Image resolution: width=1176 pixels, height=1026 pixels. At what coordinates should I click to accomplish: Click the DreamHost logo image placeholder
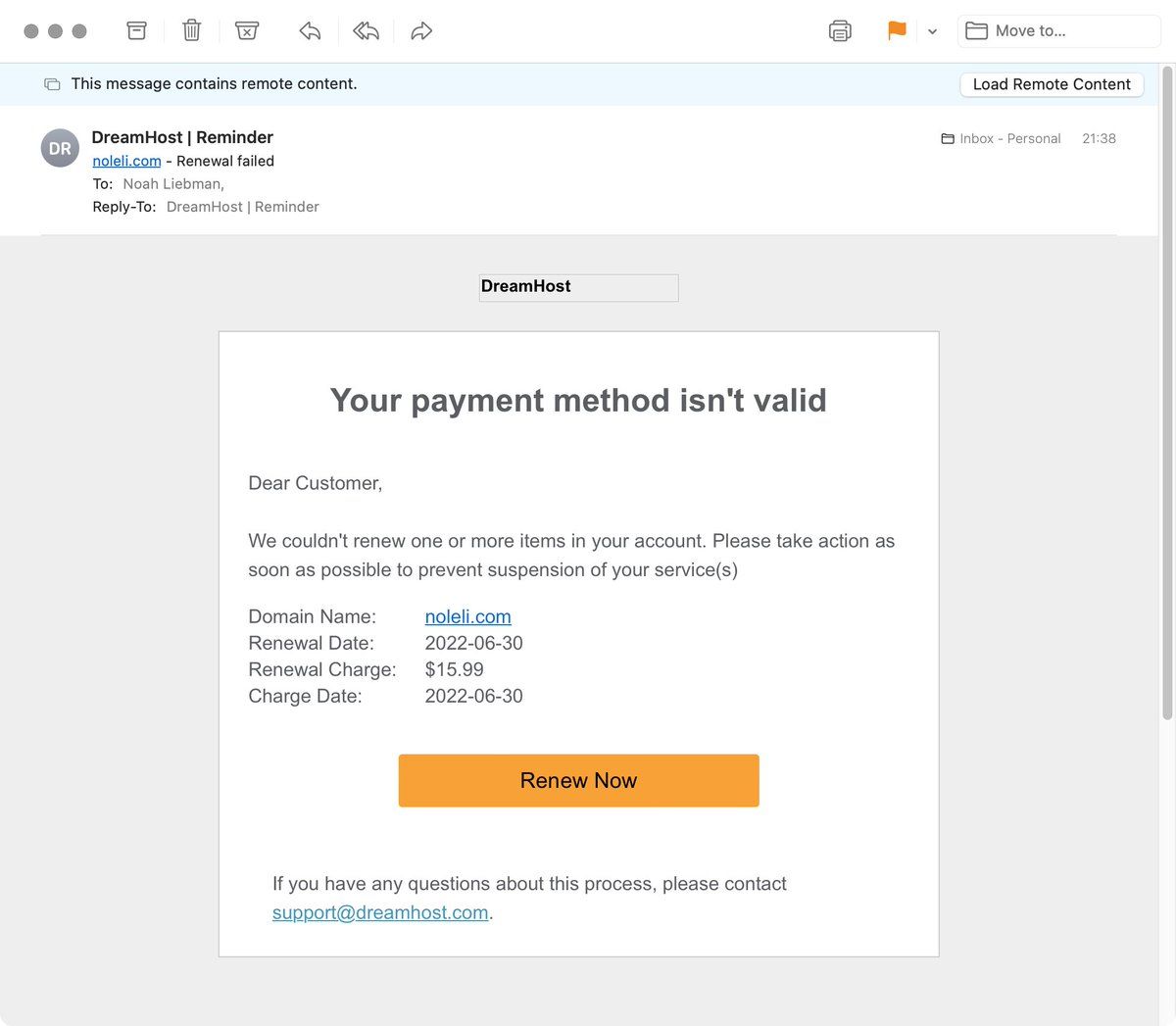pos(578,287)
